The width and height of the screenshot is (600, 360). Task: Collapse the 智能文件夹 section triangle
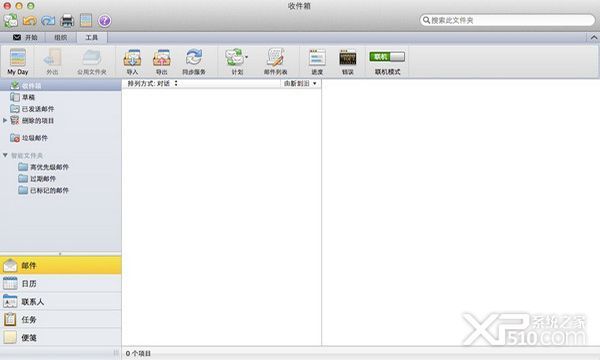tap(5, 155)
